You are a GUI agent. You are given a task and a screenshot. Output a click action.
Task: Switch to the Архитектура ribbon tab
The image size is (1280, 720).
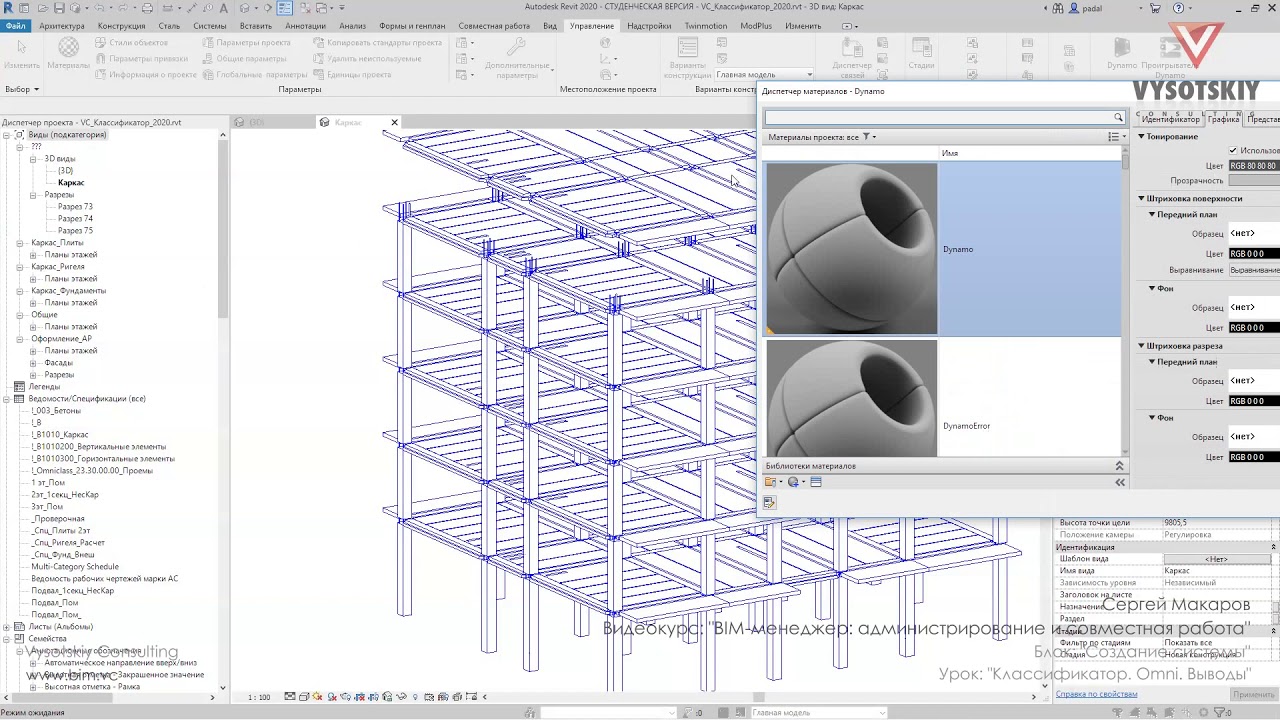tap(62, 26)
